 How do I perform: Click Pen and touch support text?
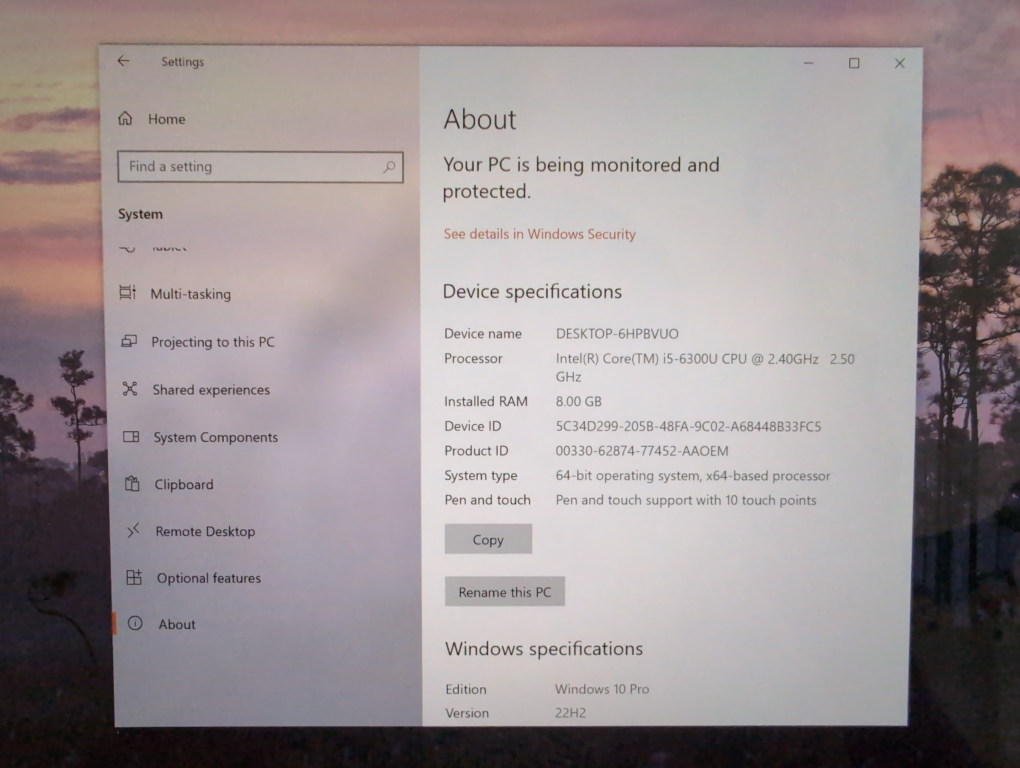pyautogui.click(x=686, y=500)
